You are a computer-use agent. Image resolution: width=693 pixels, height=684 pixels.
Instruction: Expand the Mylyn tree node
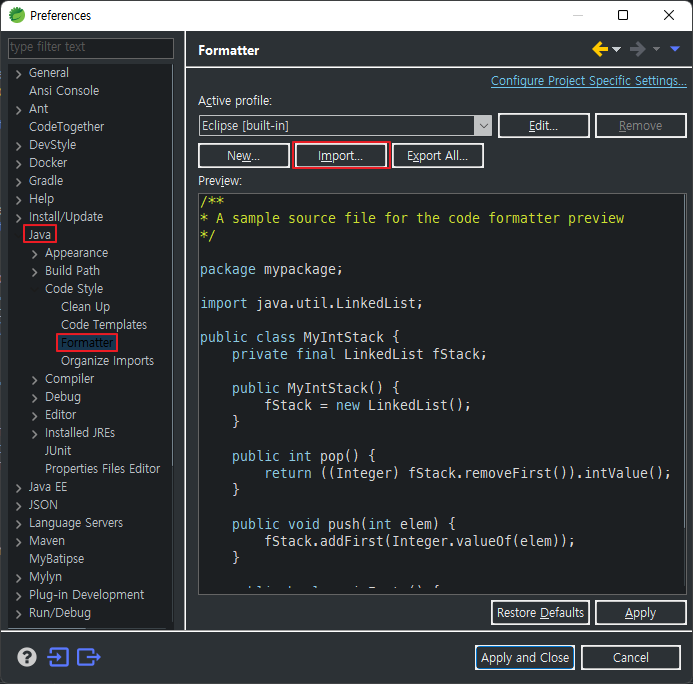coord(19,578)
